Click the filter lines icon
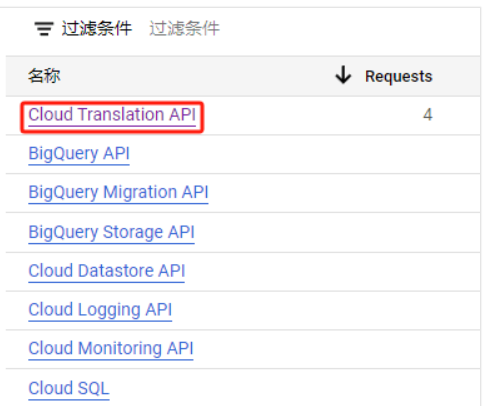Screen dimensions: 484x406 44,29
